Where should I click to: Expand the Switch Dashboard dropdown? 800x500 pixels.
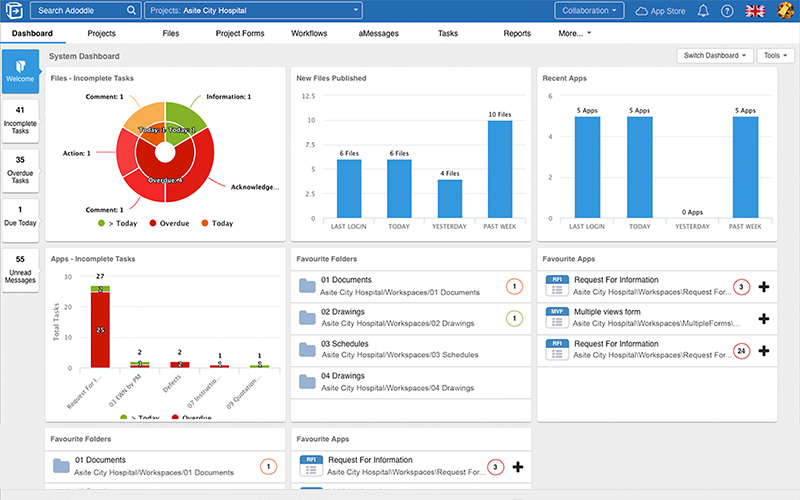[x=715, y=56]
